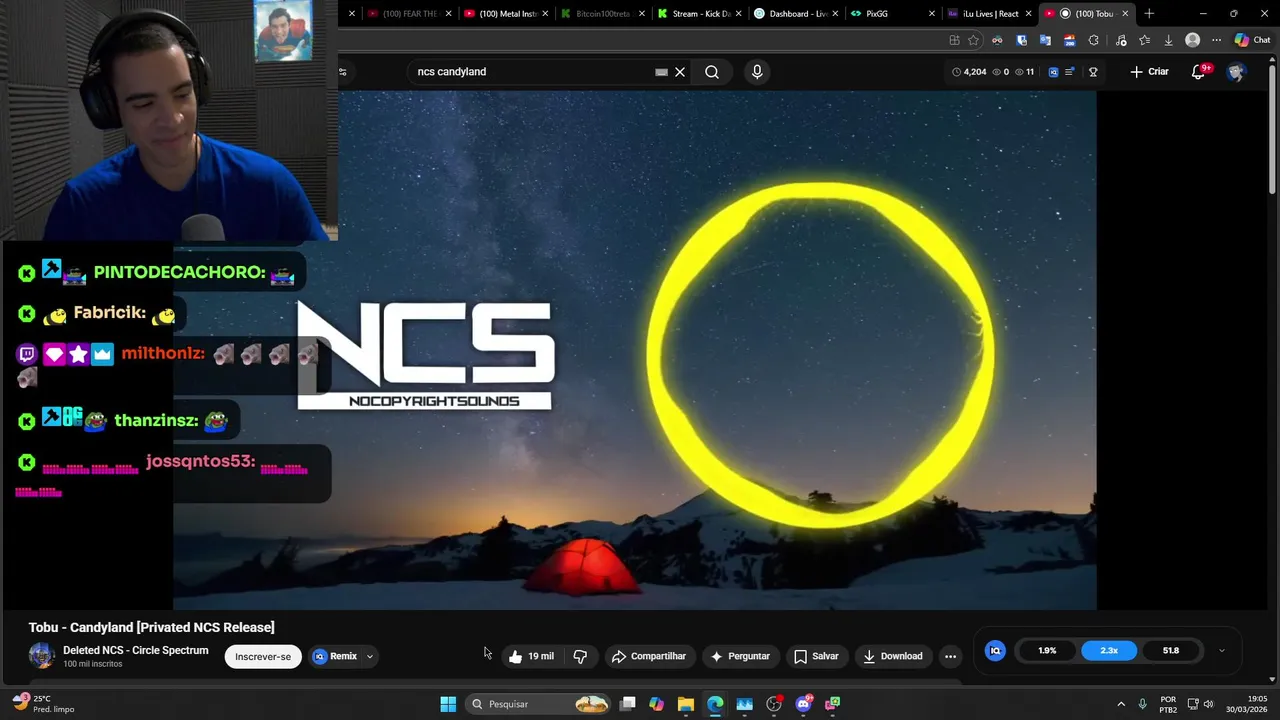Click the taskbar Pesquisar search box
Viewport: 1280px width, 720px height.
pos(540,704)
